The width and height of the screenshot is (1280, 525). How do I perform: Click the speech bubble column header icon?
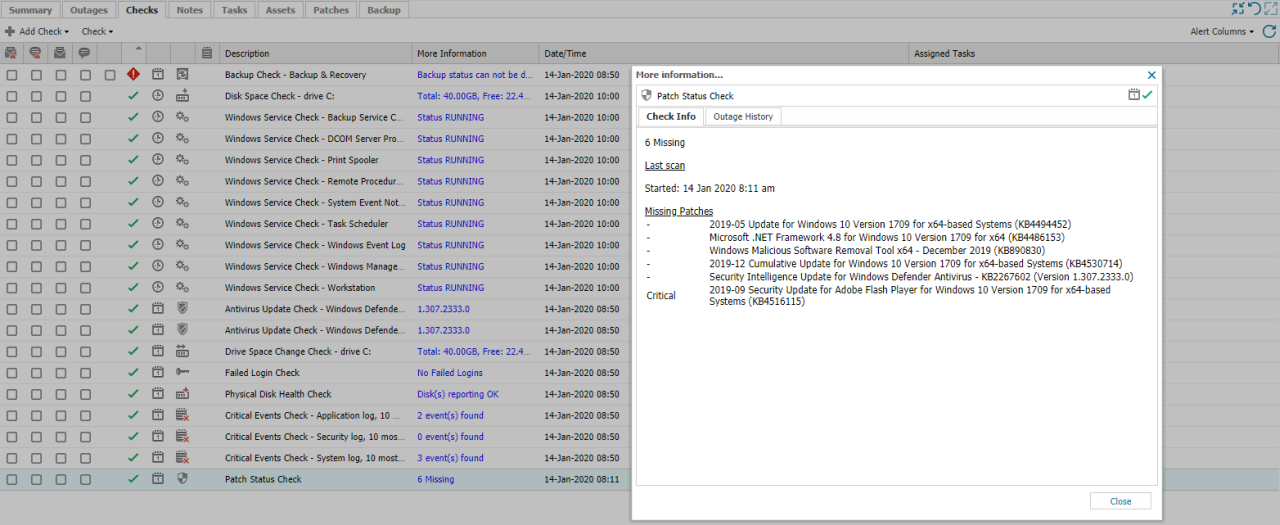click(85, 53)
